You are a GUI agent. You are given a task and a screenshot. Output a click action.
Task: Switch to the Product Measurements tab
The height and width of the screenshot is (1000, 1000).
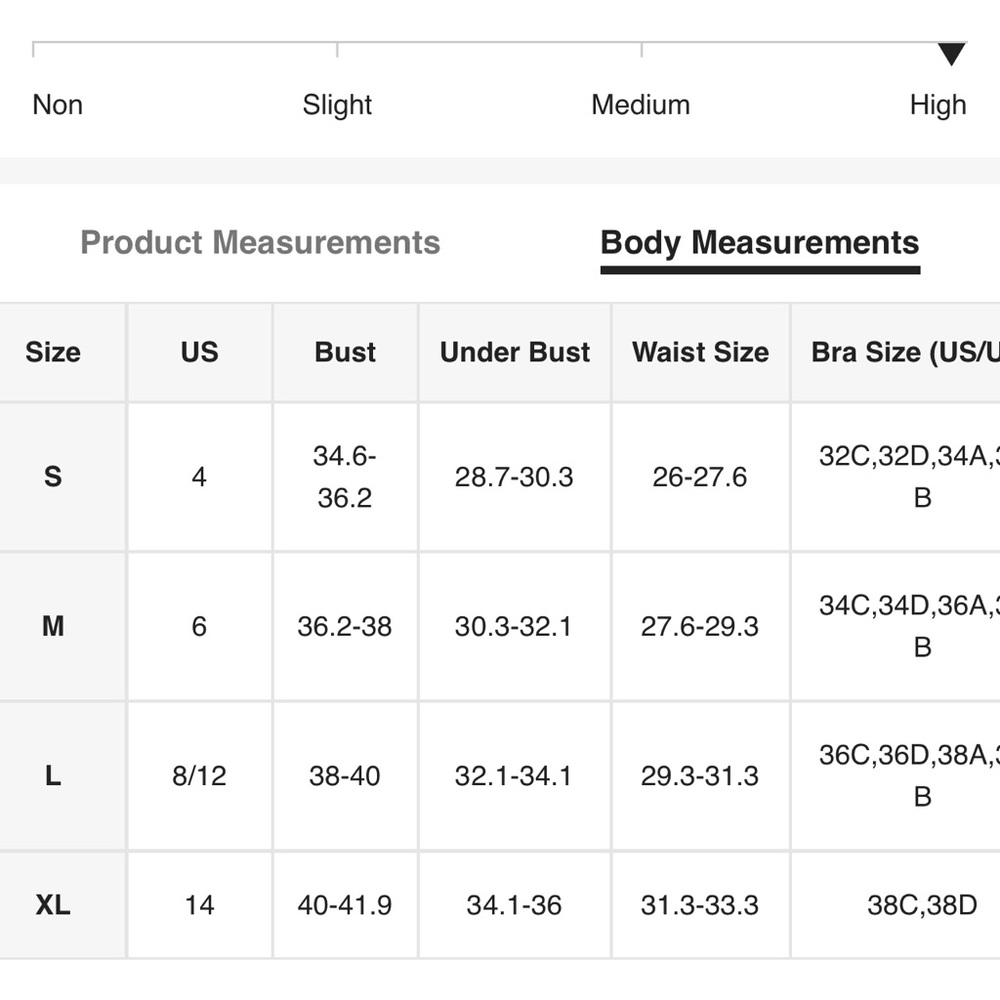(260, 242)
